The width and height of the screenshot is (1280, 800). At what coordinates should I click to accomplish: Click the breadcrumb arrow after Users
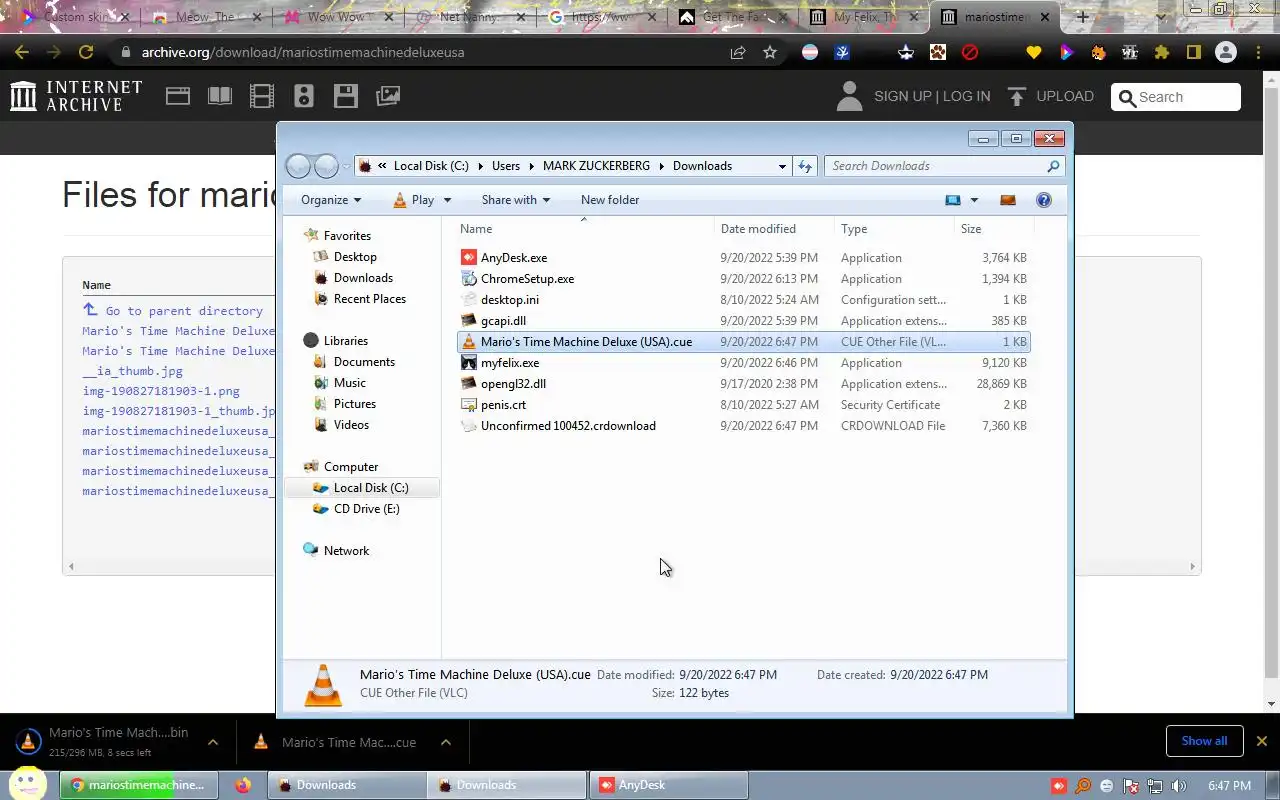pyautogui.click(x=532, y=166)
